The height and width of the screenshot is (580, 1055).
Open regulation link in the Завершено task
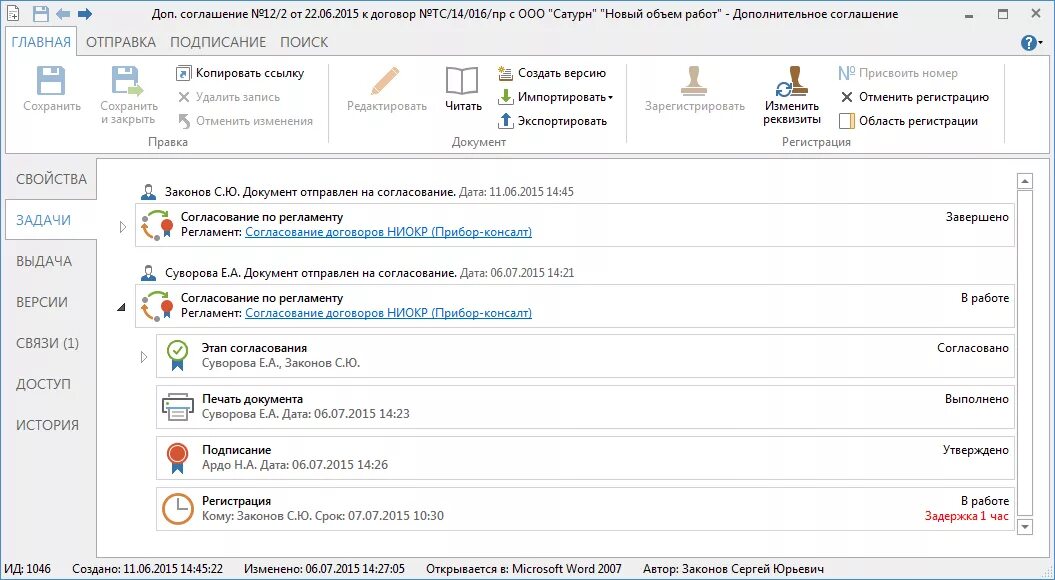click(x=388, y=232)
